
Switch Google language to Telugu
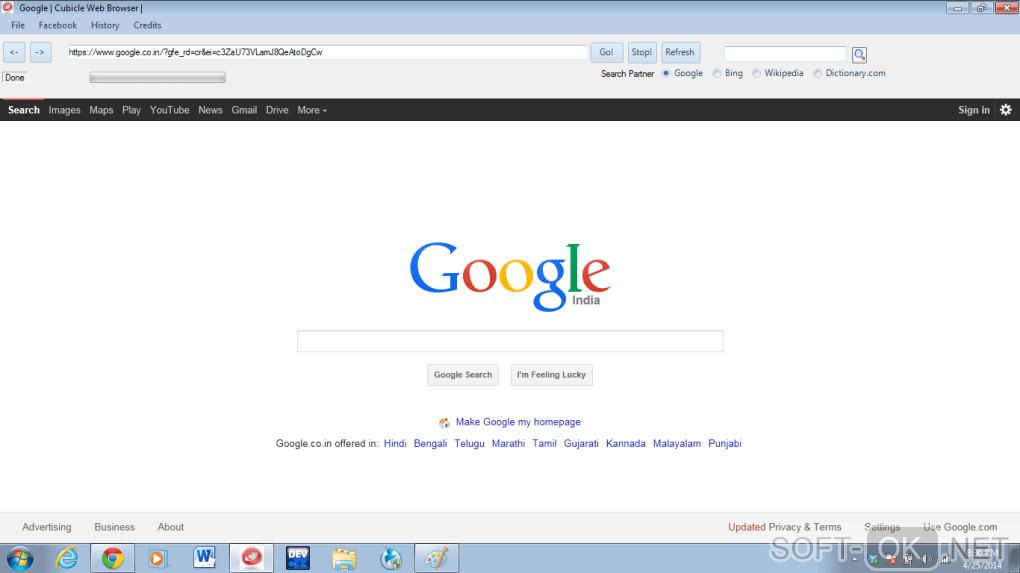tap(469, 444)
